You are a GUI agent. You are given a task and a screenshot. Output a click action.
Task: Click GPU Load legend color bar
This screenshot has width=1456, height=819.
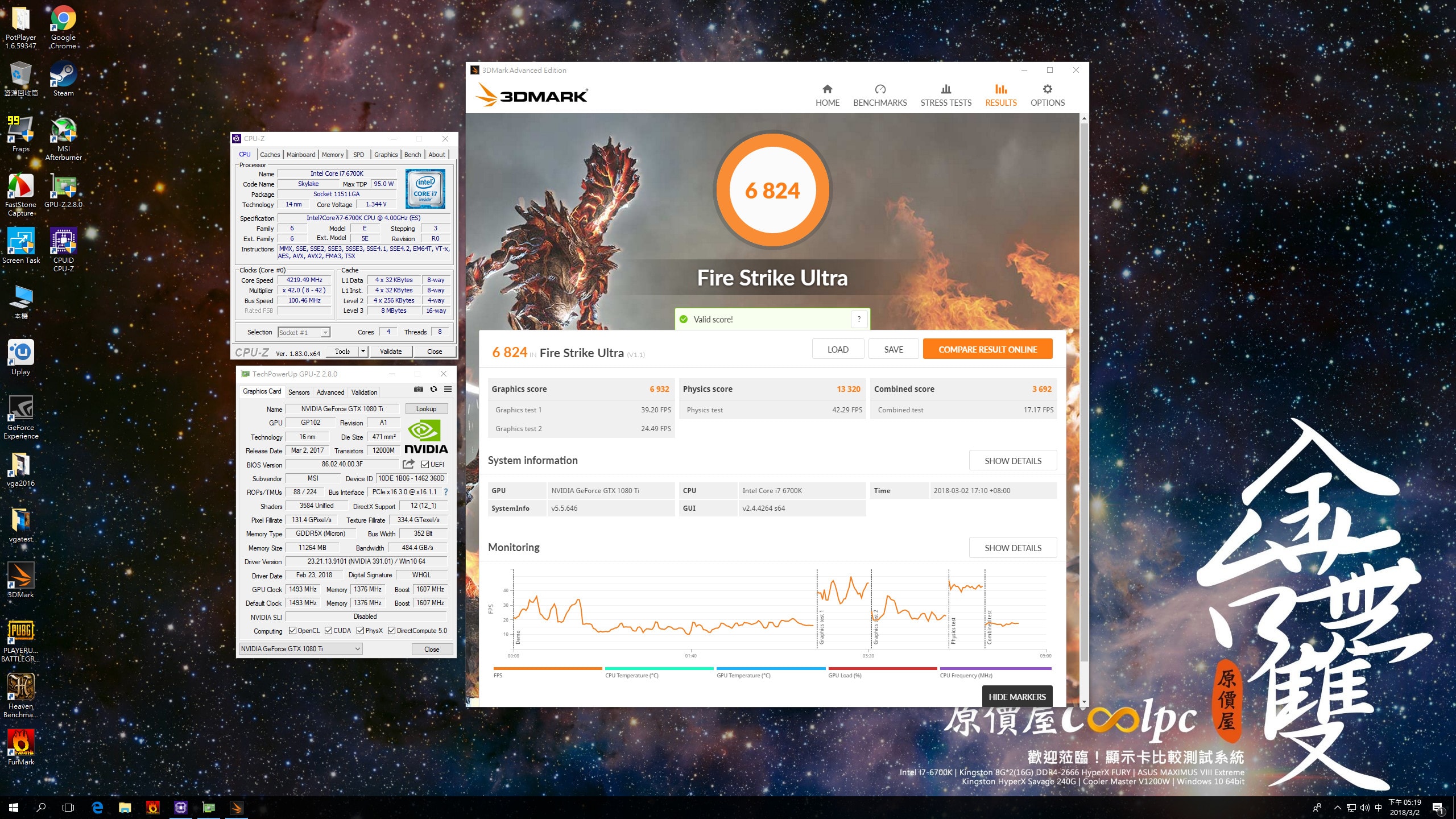click(882, 669)
